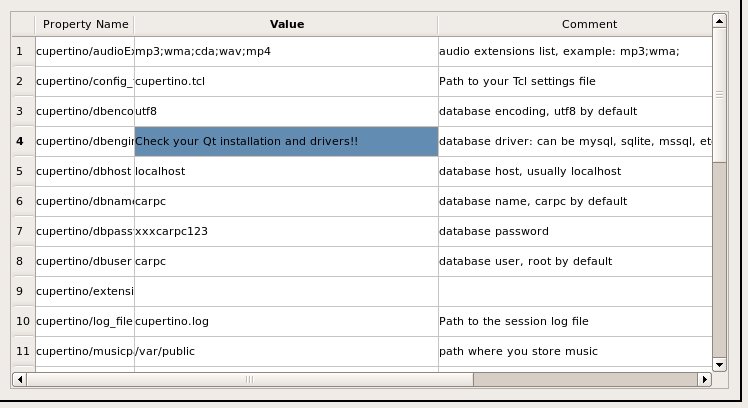Viewport: 748px width, 408px height.
Task: Select the /var/public music path cell
Action: point(286,351)
